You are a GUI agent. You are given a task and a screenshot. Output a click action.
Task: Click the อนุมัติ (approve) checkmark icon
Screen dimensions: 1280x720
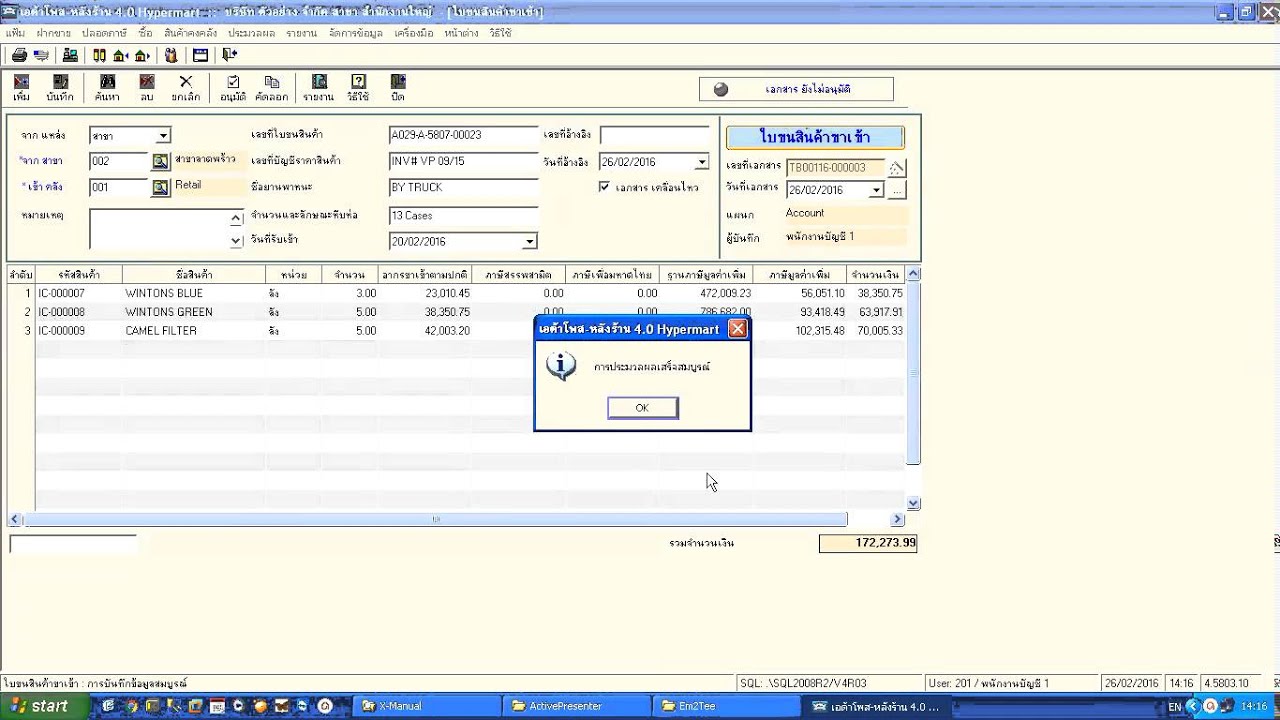[x=233, y=88]
